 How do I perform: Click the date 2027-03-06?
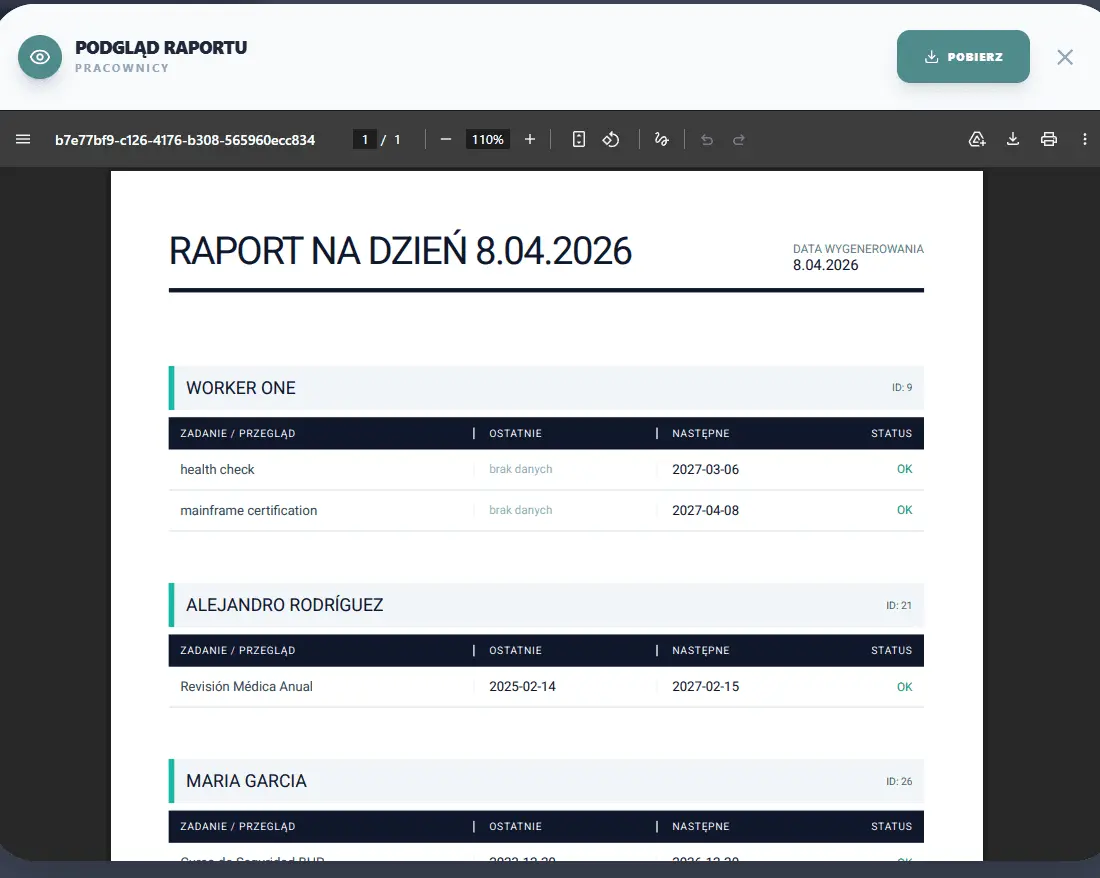pos(706,469)
